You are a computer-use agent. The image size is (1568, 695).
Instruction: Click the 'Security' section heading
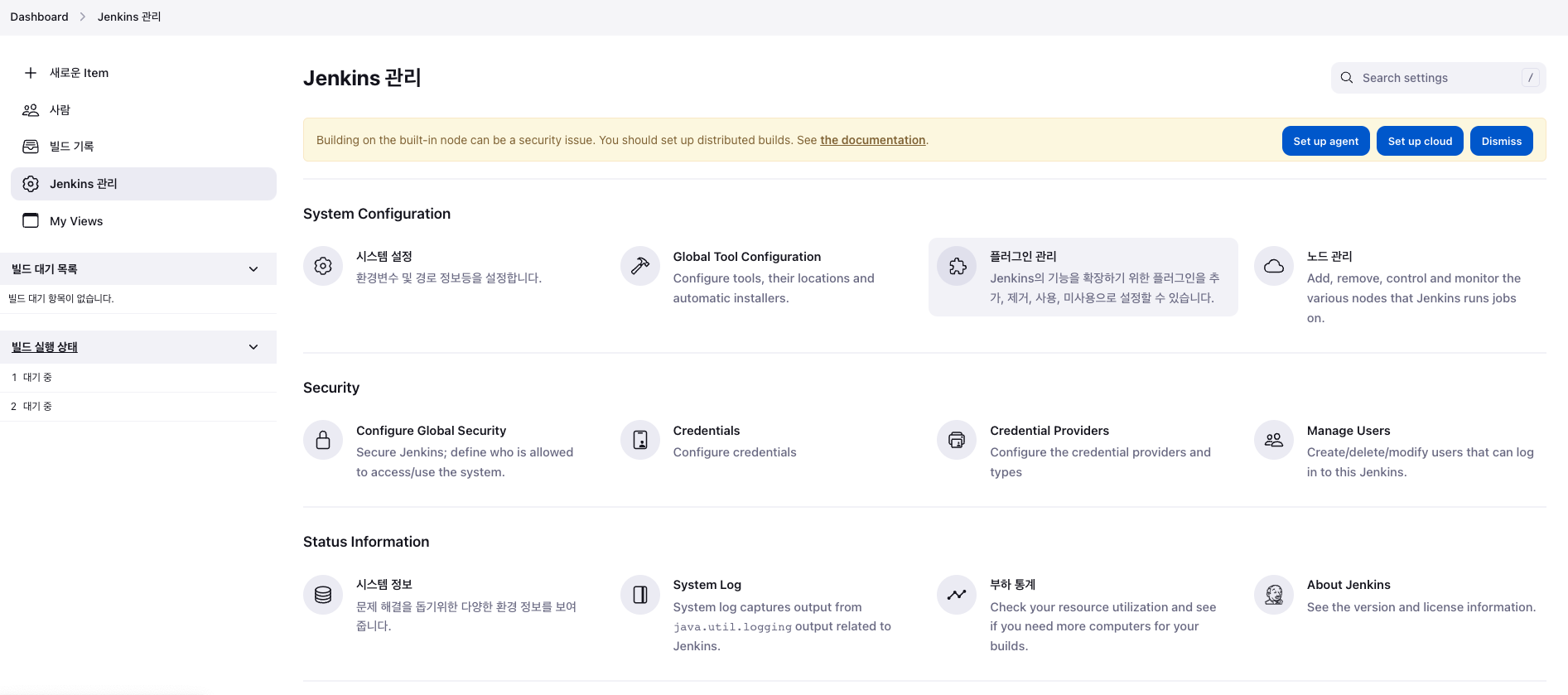point(331,388)
